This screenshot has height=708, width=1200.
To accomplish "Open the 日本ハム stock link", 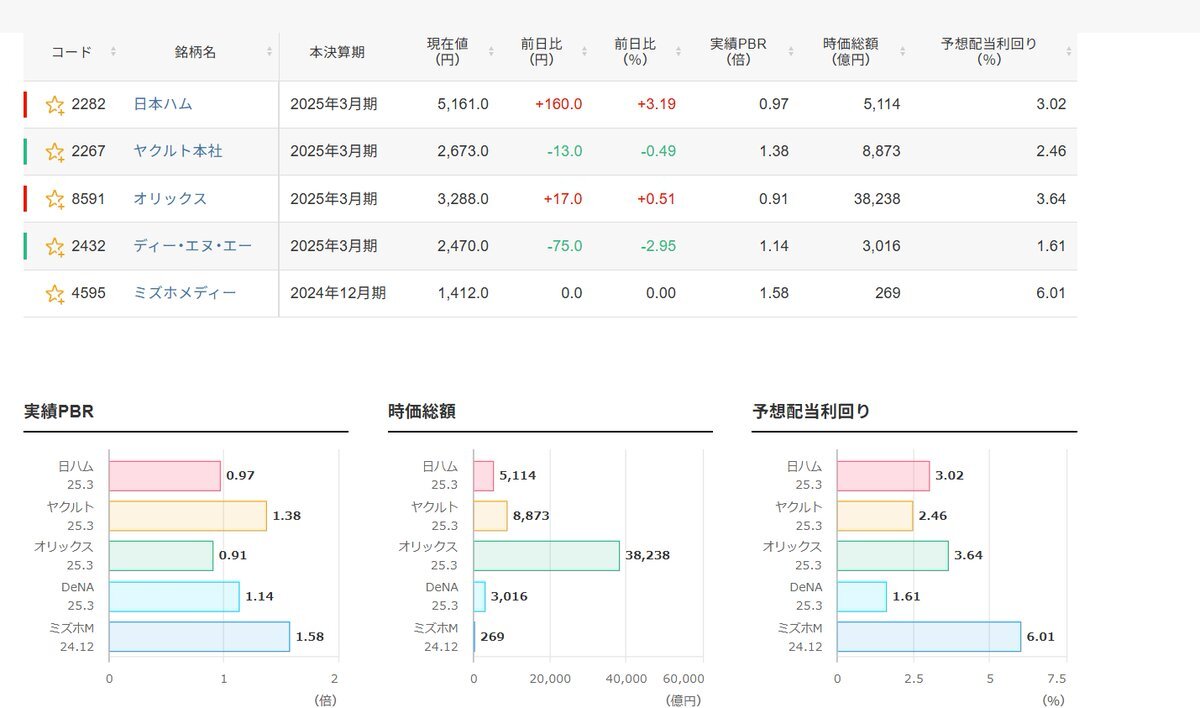I will tap(163, 104).
